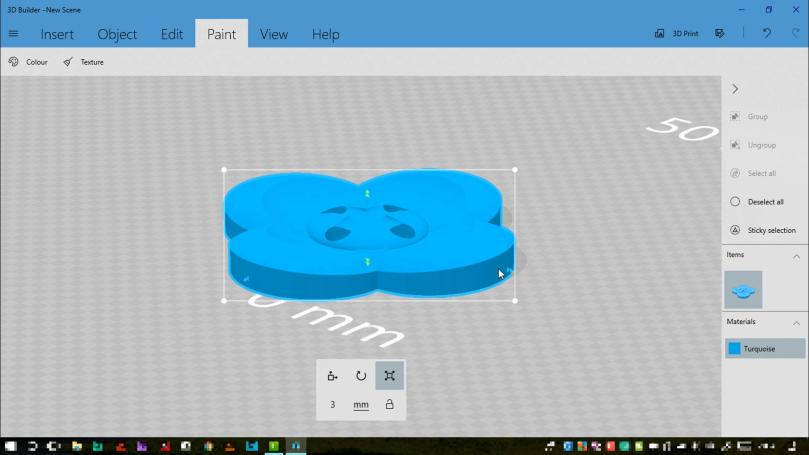Collapse the Materials section
The image size is (809, 455).
point(796,323)
